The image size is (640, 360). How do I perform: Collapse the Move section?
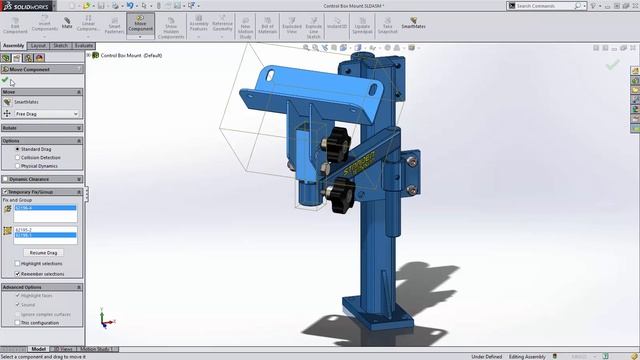point(79,92)
